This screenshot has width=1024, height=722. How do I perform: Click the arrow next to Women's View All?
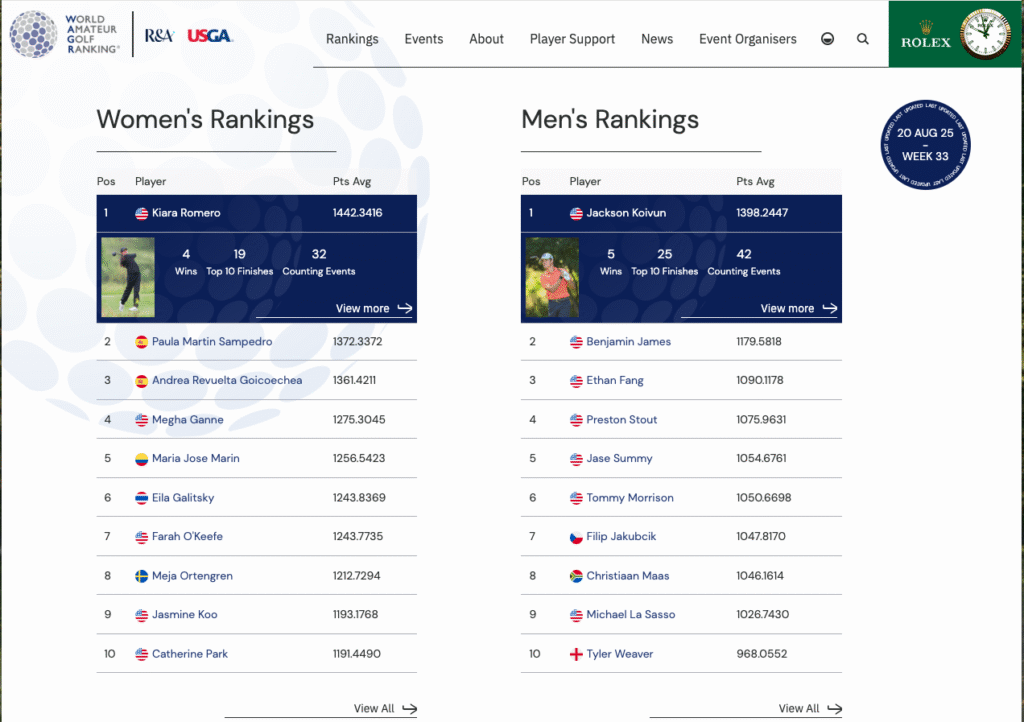pos(412,708)
